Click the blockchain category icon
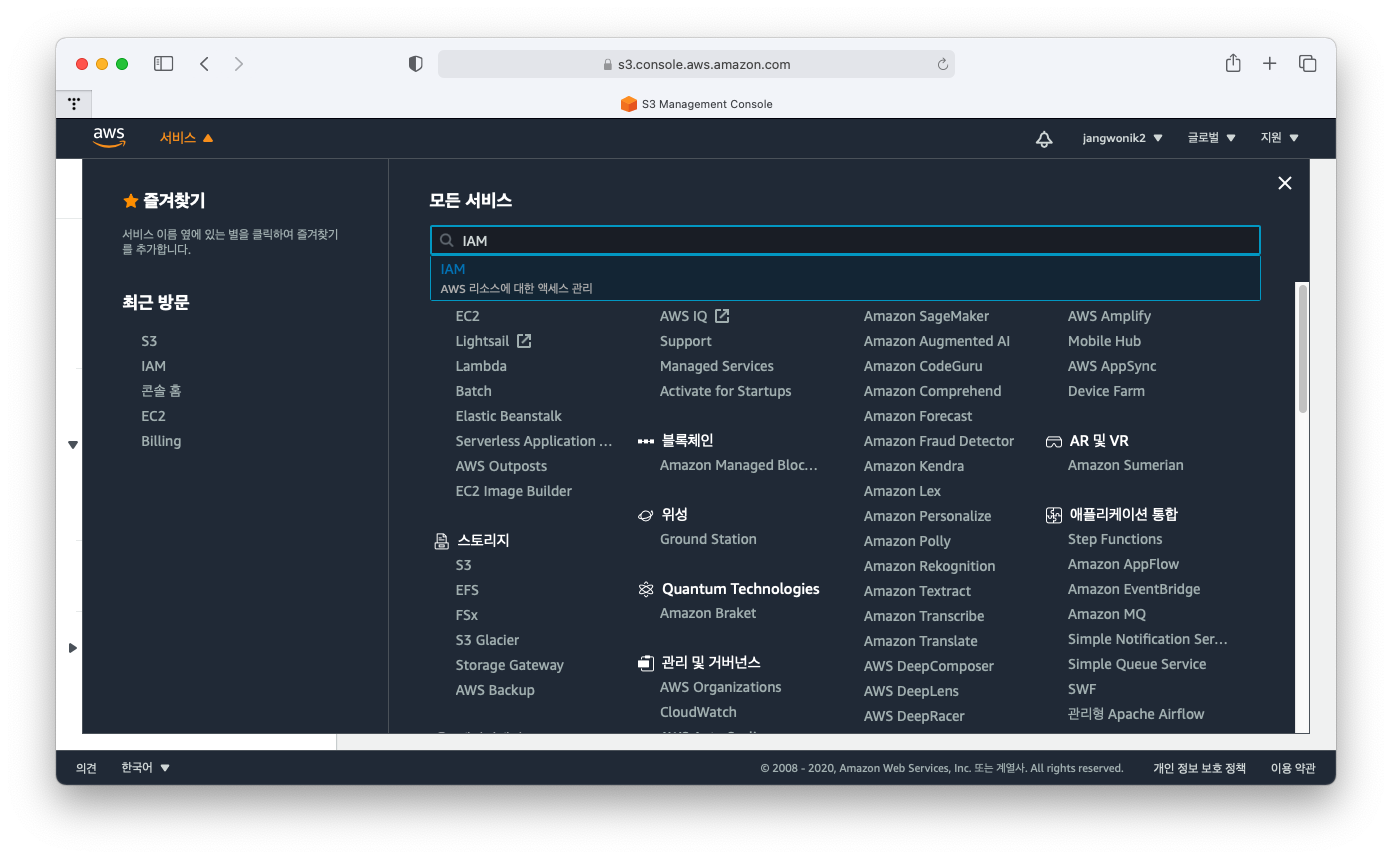This screenshot has width=1392, height=859. [x=646, y=441]
